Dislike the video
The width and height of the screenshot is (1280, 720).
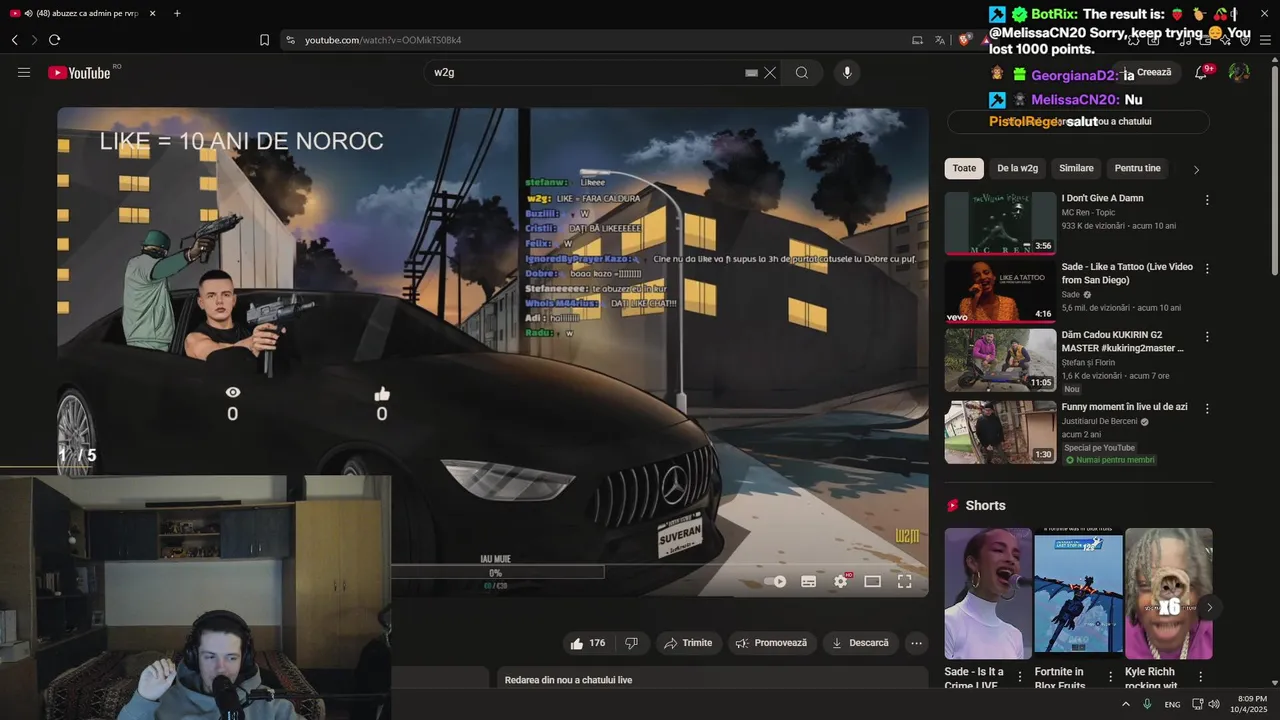coord(631,643)
